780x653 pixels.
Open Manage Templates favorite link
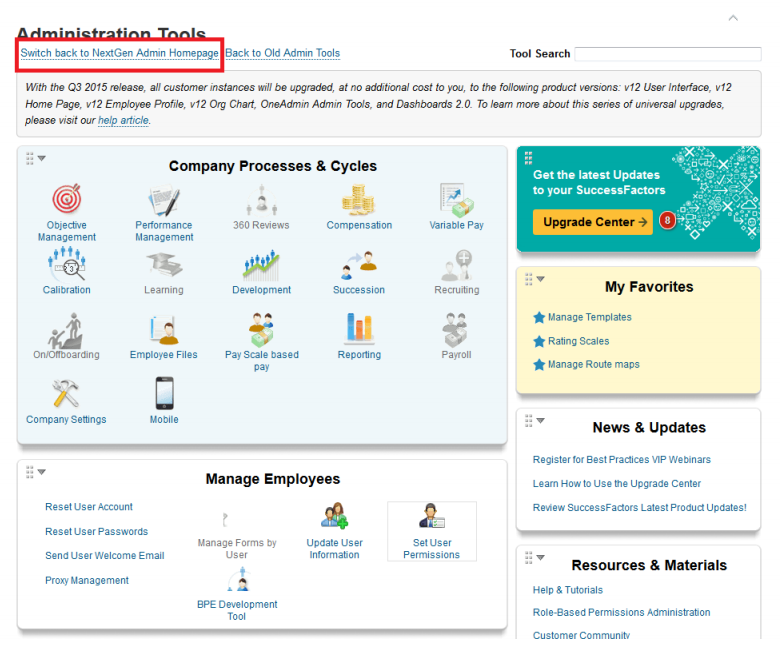pos(589,317)
